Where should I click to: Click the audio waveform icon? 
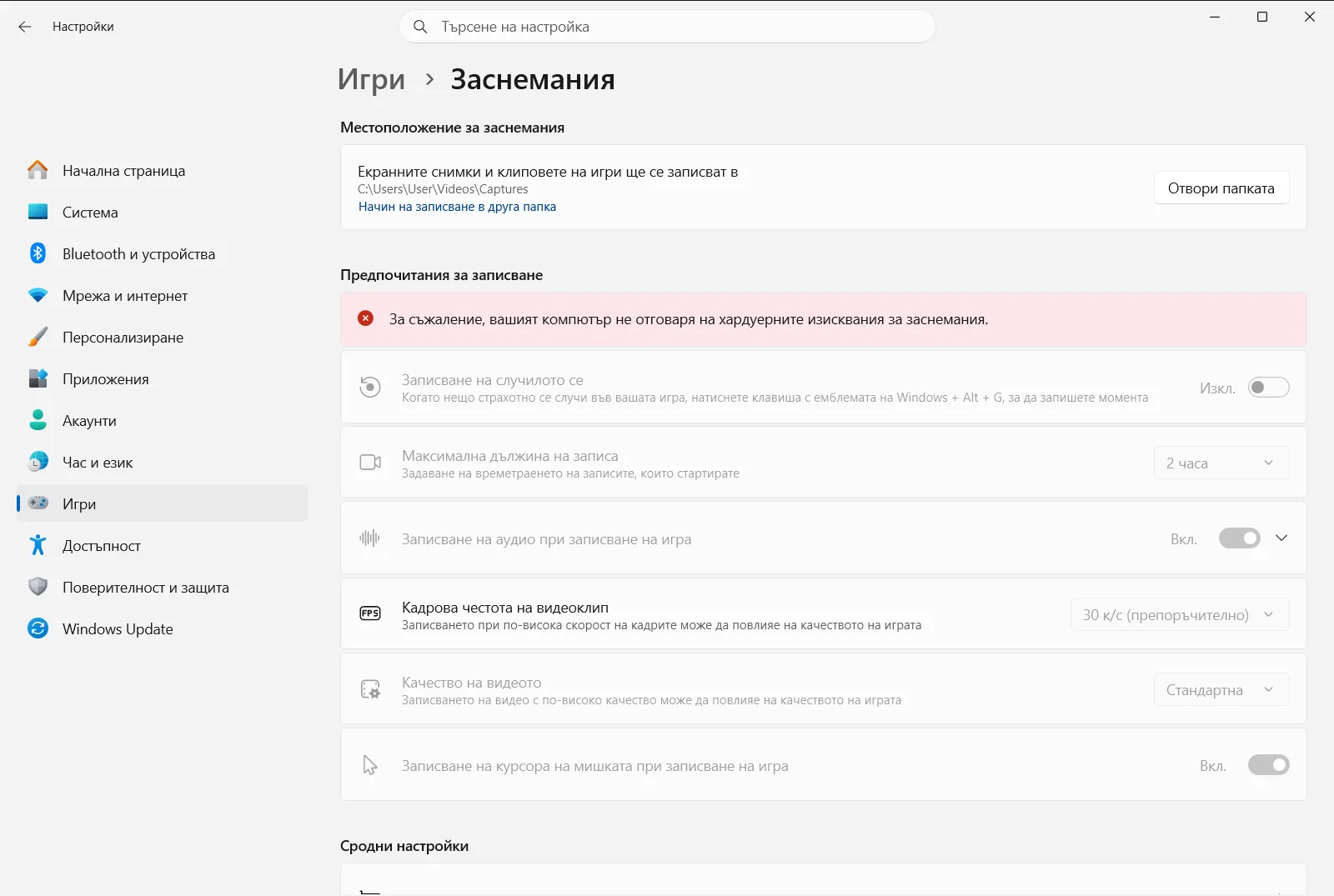click(369, 538)
